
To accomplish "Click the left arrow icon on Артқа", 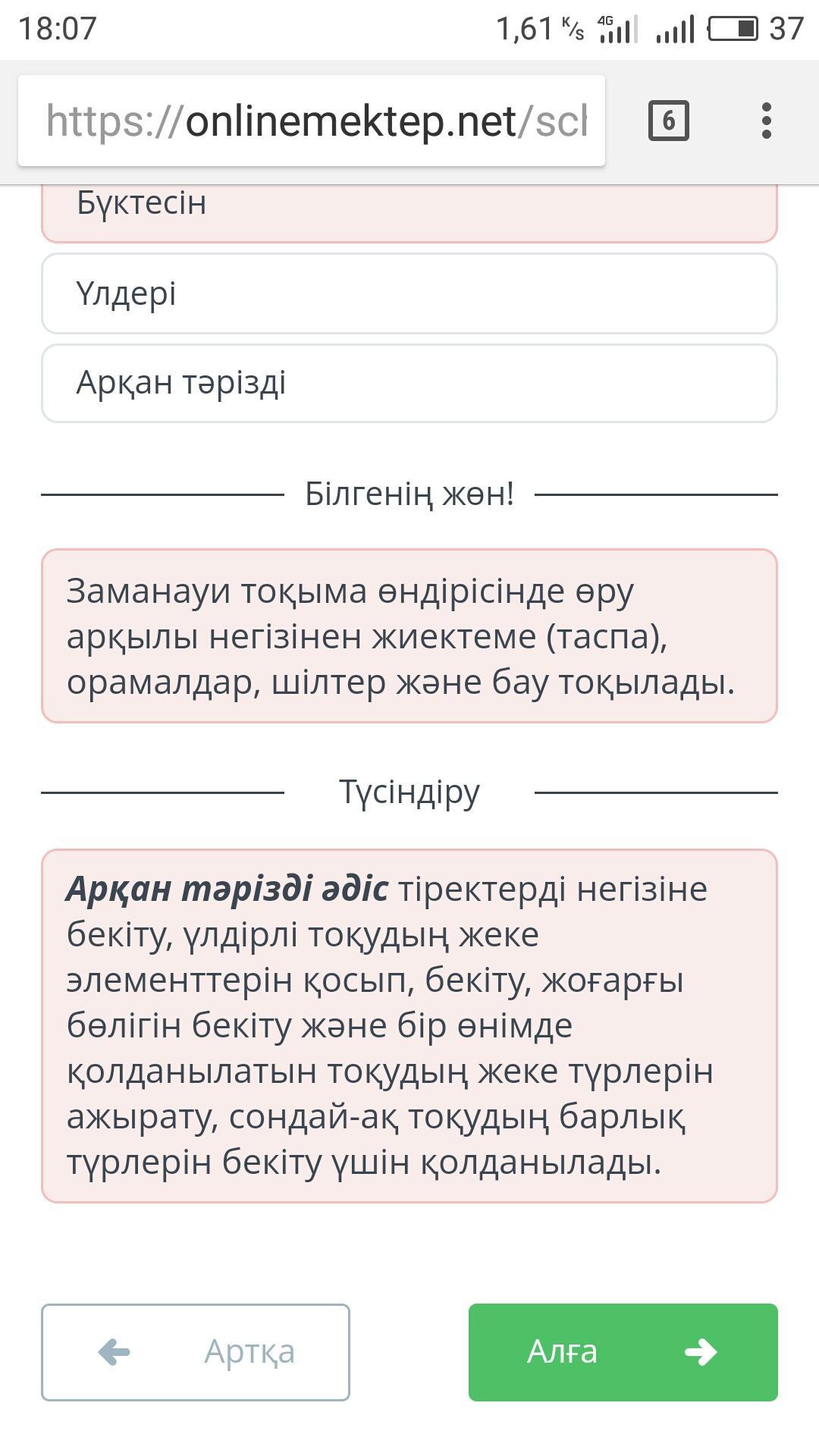I will (x=115, y=1351).
